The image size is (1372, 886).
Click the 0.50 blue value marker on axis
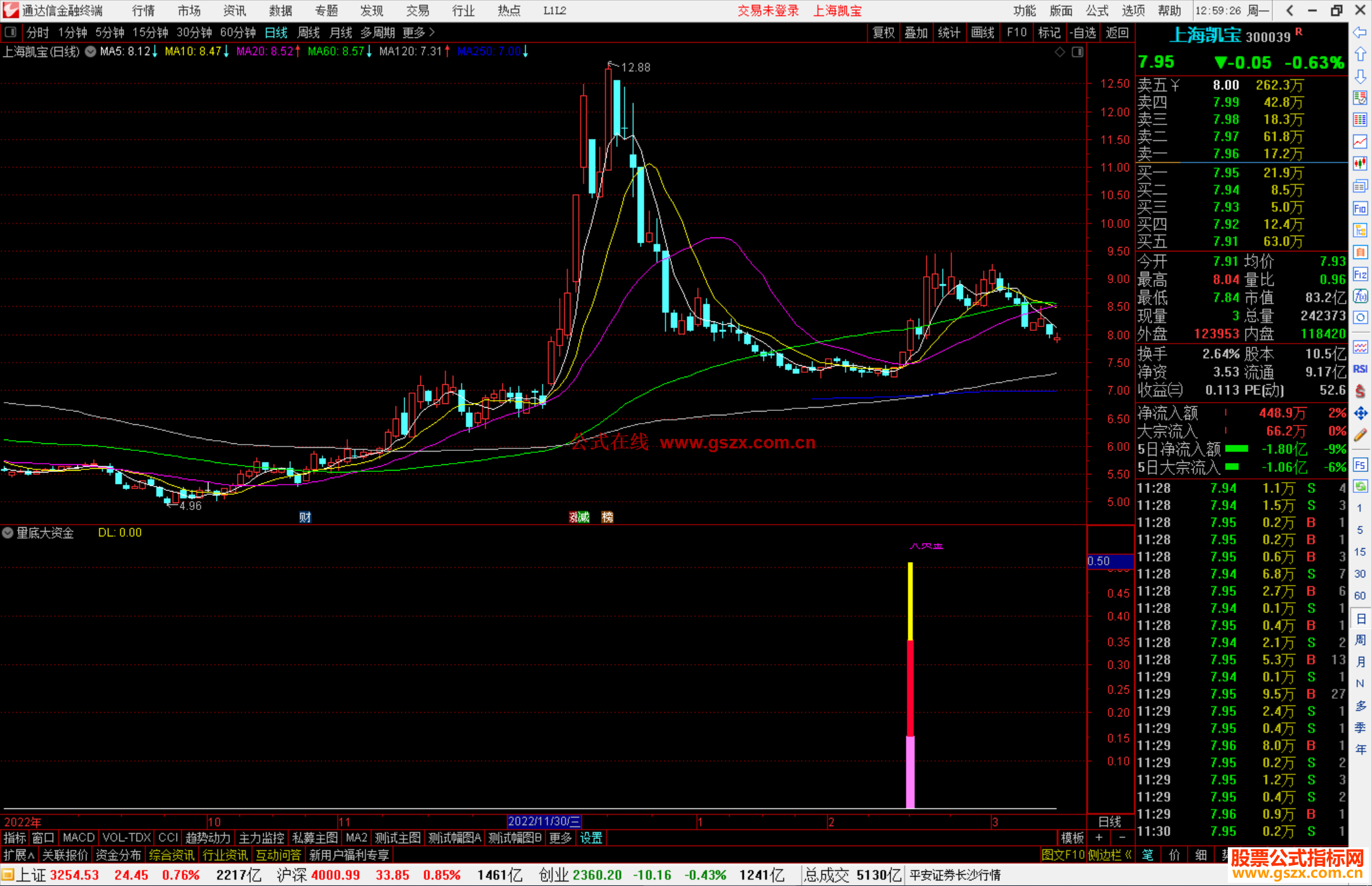pyautogui.click(x=1110, y=561)
